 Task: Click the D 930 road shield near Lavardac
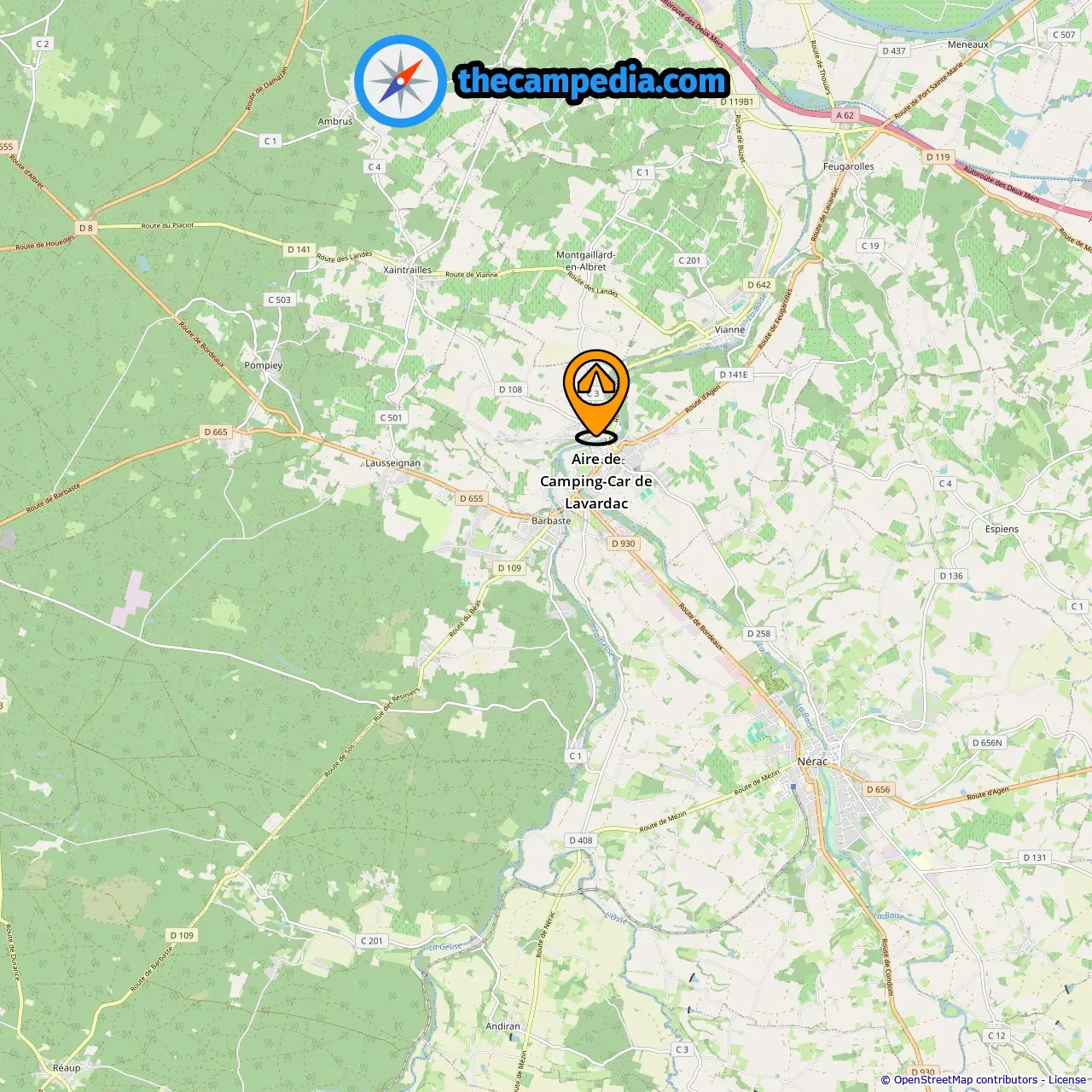click(x=624, y=543)
